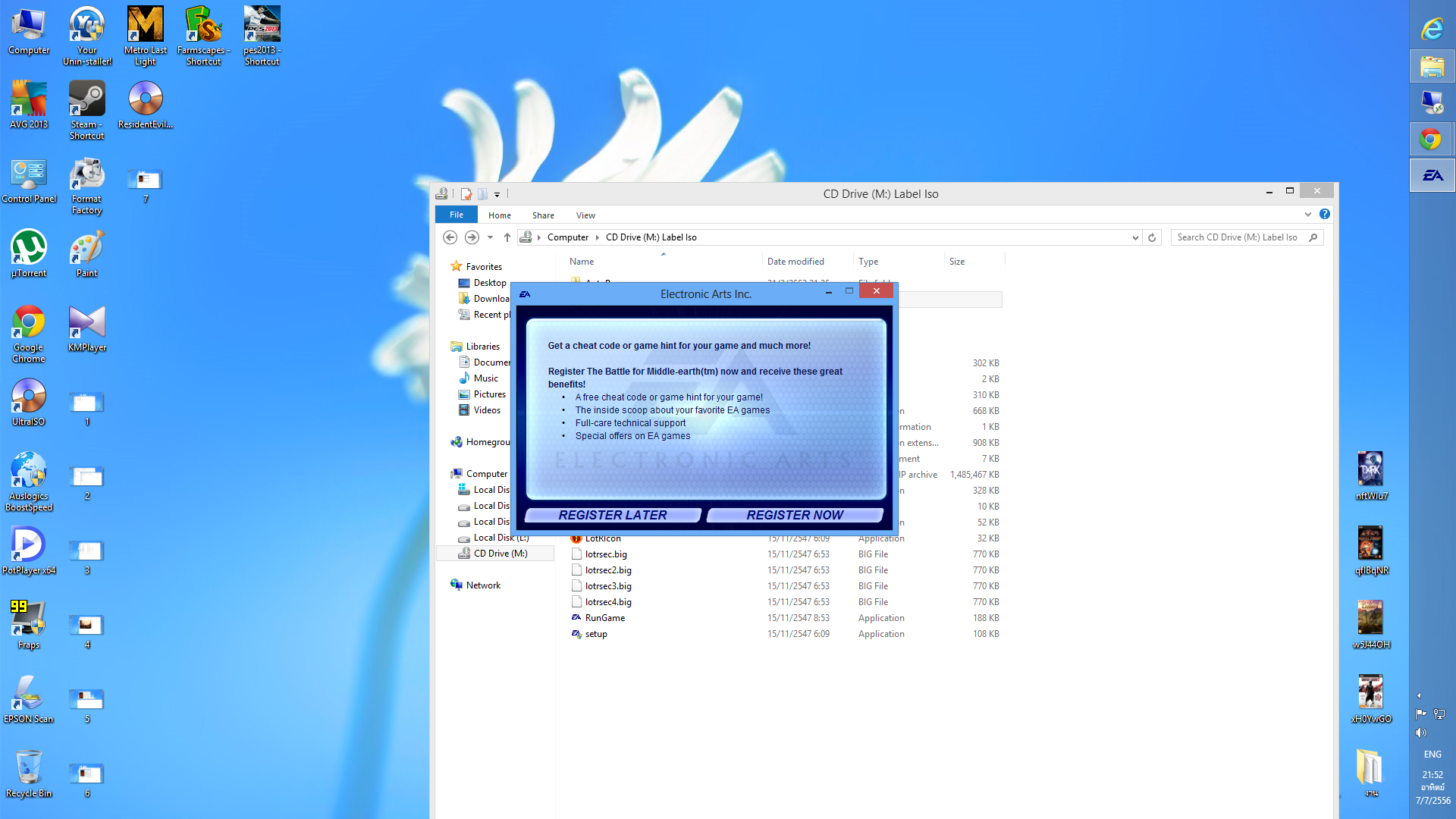Sort files by the Size column header
The width and height of the screenshot is (1456, 819).
pyautogui.click(x=957, y=262)
